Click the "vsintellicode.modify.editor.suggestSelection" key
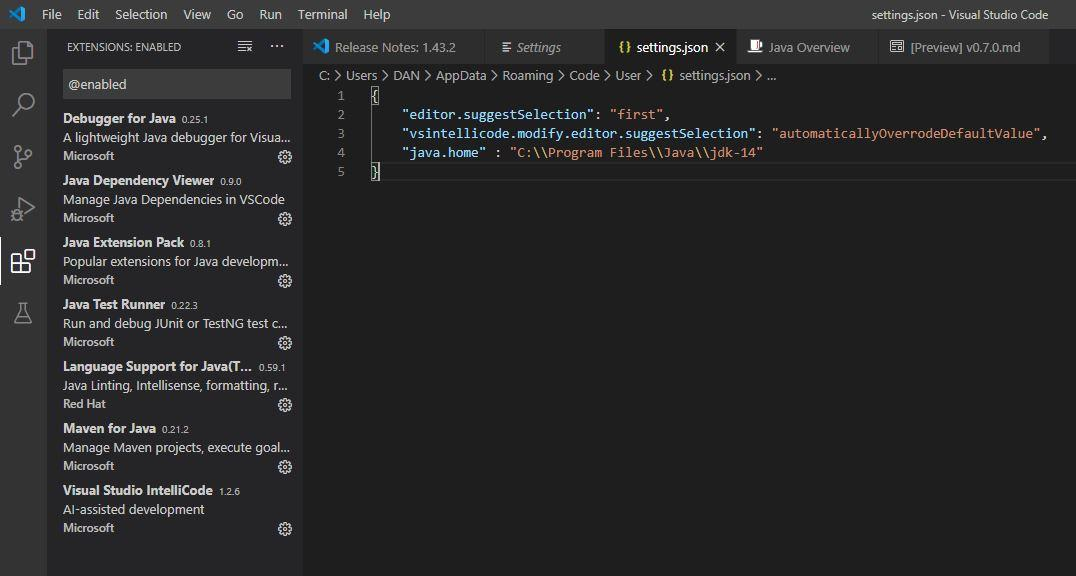The width and height of the screenshot is (1076, 576). (x=579, y=133)
